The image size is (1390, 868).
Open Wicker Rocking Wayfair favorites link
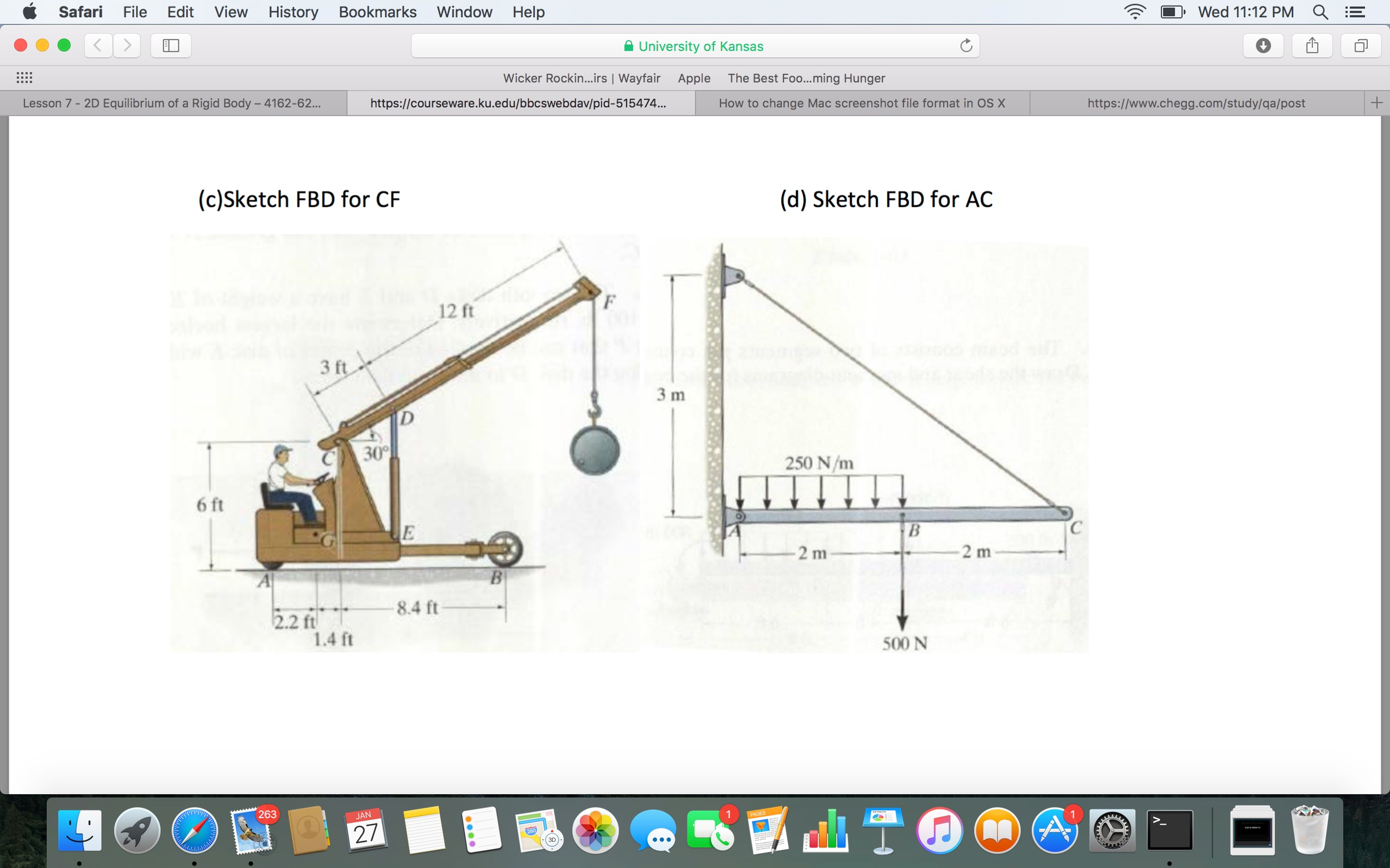click(581, 78)
